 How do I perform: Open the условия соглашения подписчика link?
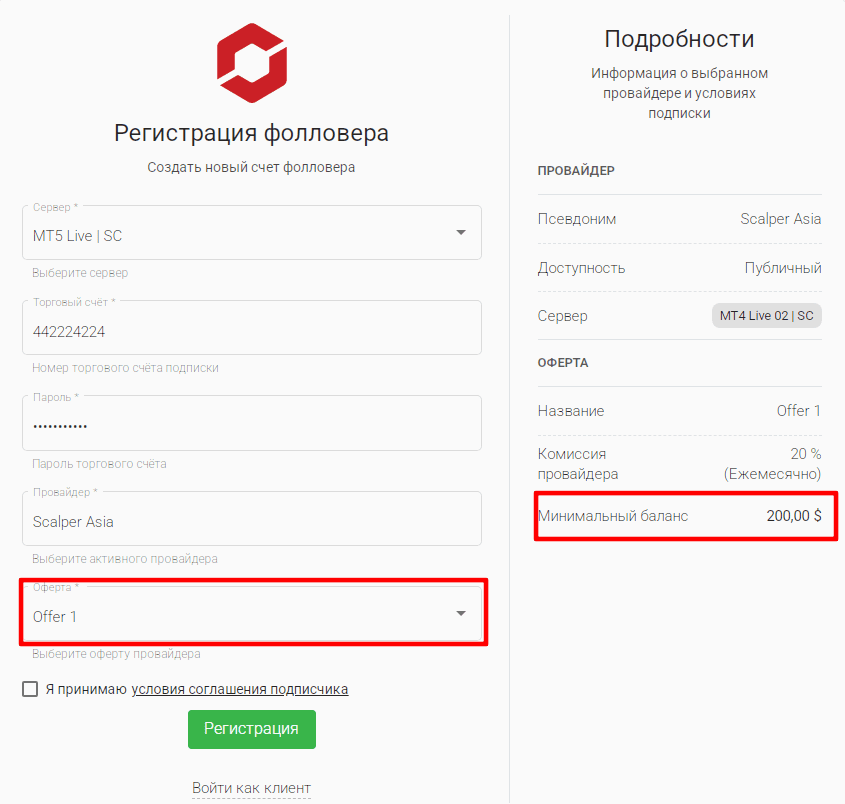point(240,689)
